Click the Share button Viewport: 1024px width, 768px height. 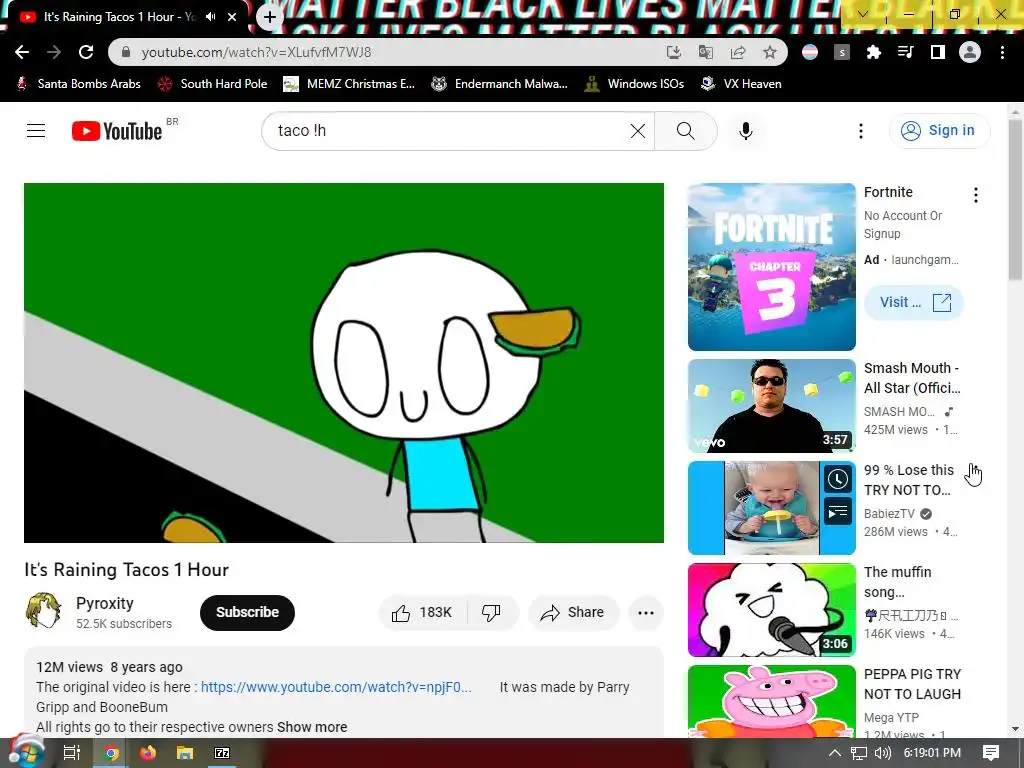coord(573,613)
